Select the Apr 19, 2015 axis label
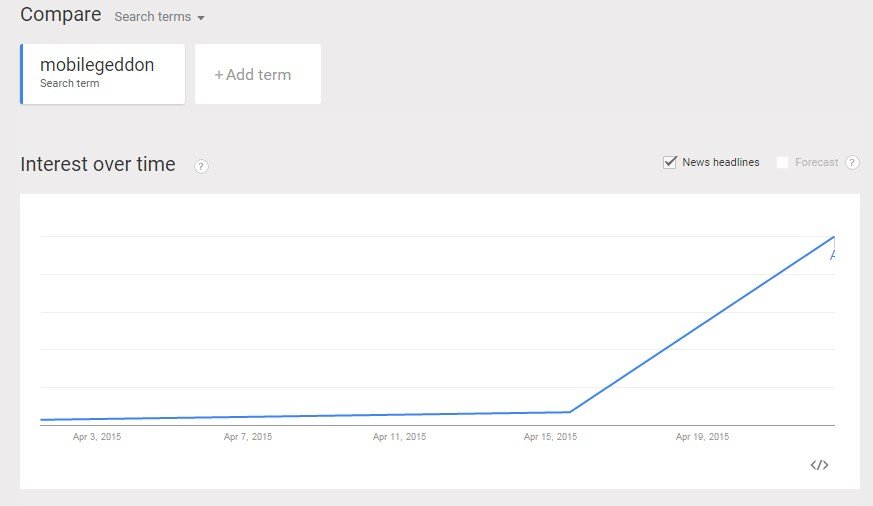 [702, 436]
